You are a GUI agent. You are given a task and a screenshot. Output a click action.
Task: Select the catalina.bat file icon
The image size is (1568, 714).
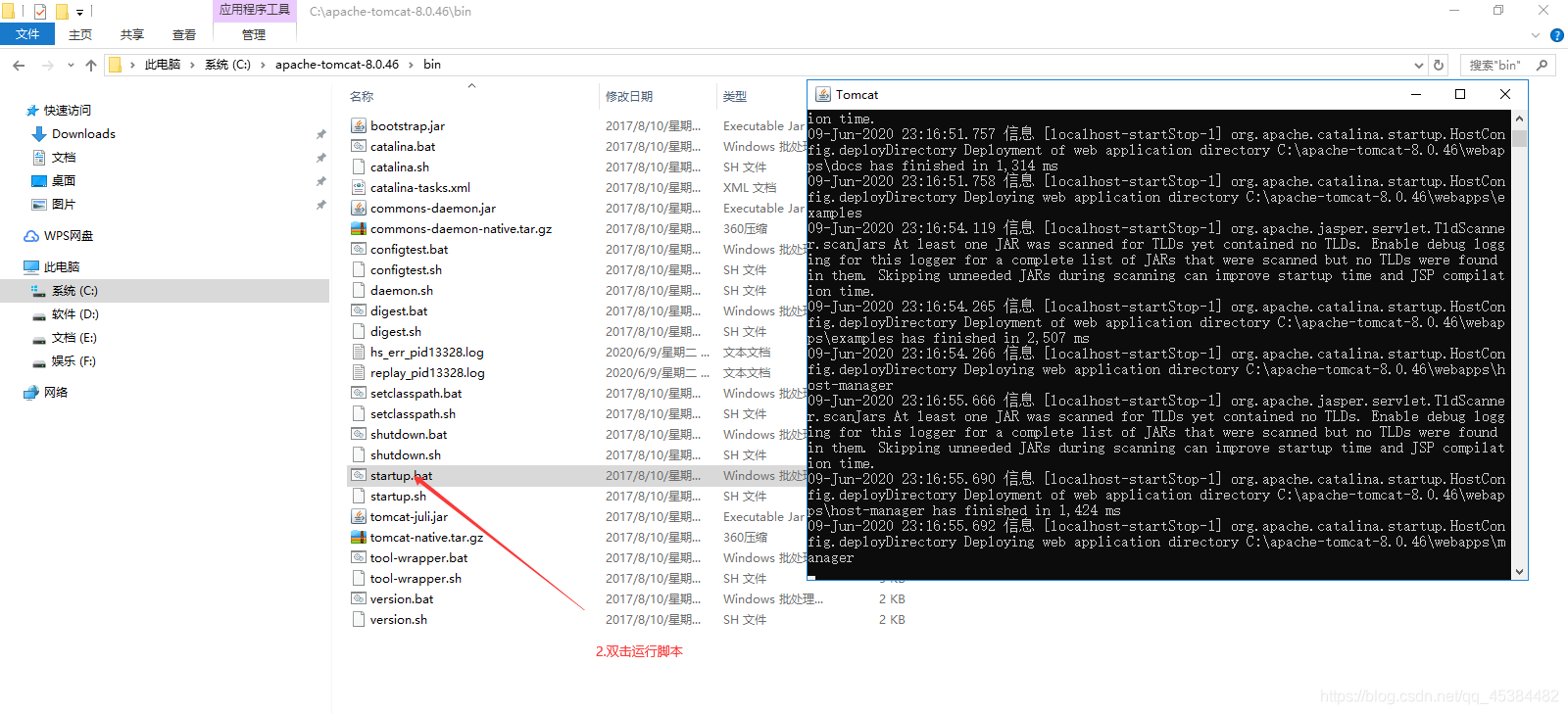(359, 146)
